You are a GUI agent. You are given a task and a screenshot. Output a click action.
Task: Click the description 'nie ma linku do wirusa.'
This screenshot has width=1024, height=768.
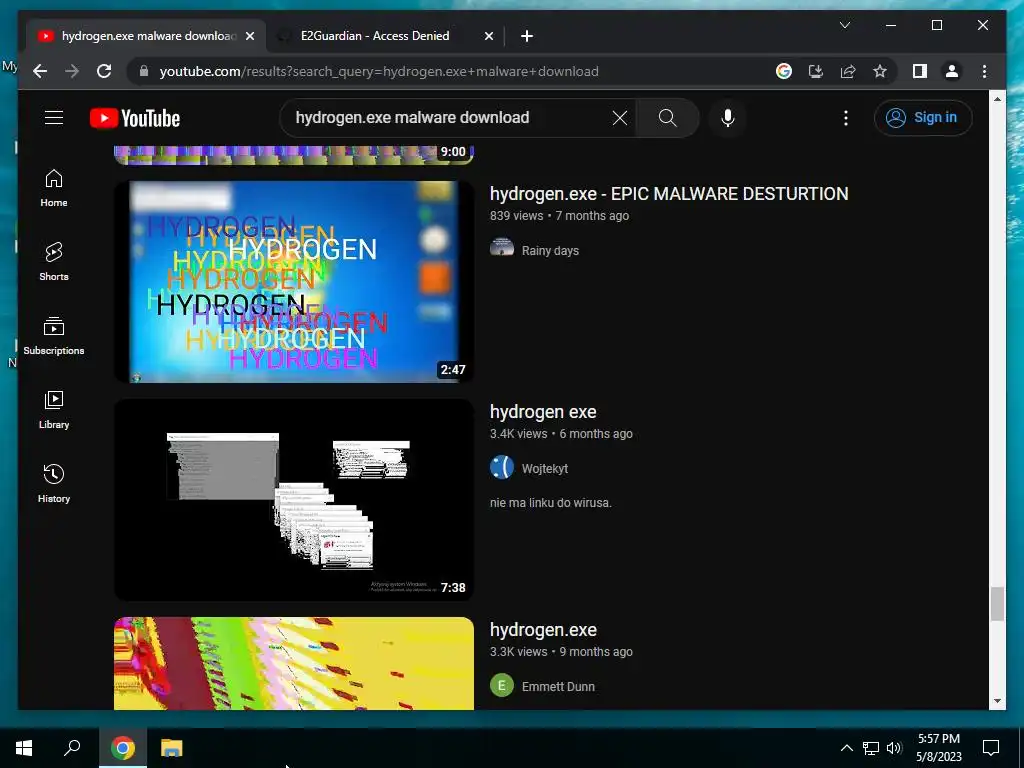(551, 503)
